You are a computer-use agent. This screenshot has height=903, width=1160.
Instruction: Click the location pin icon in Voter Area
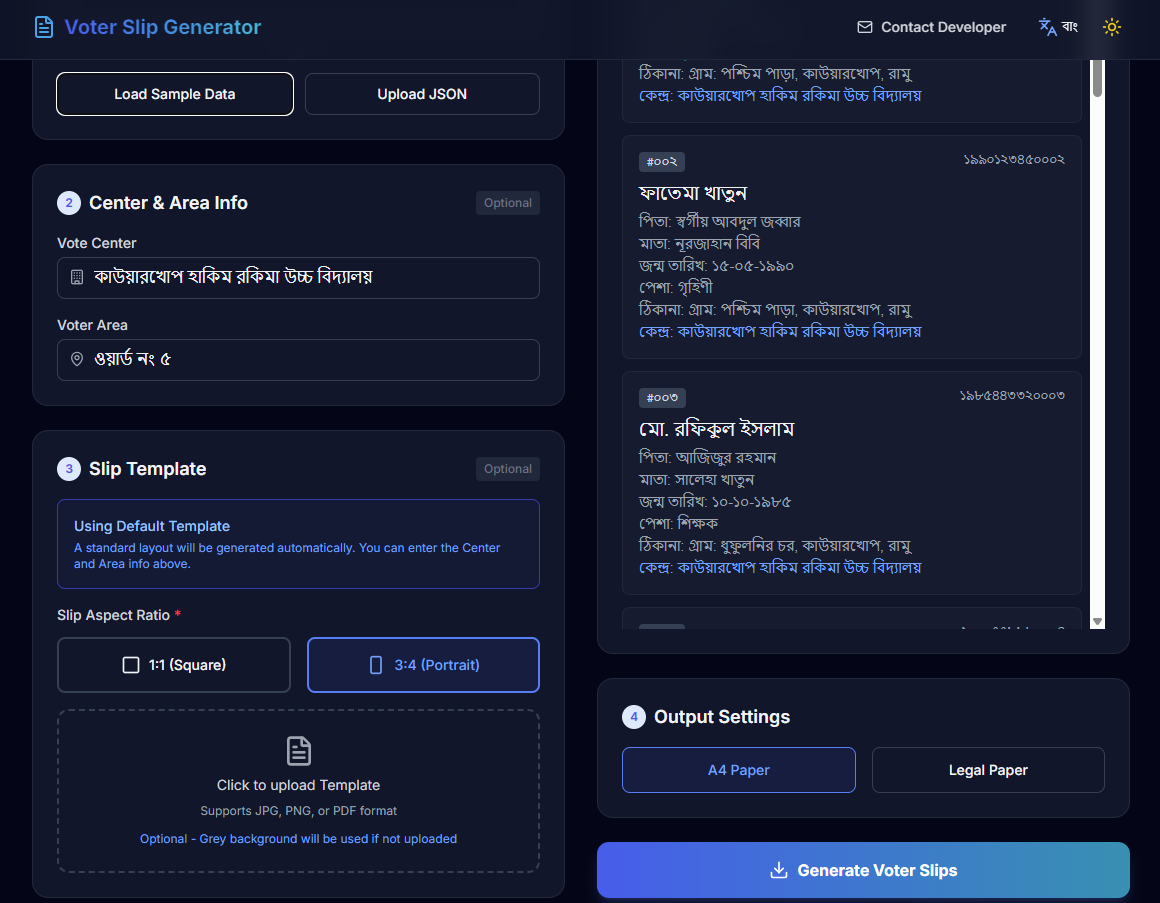point(77,359)
